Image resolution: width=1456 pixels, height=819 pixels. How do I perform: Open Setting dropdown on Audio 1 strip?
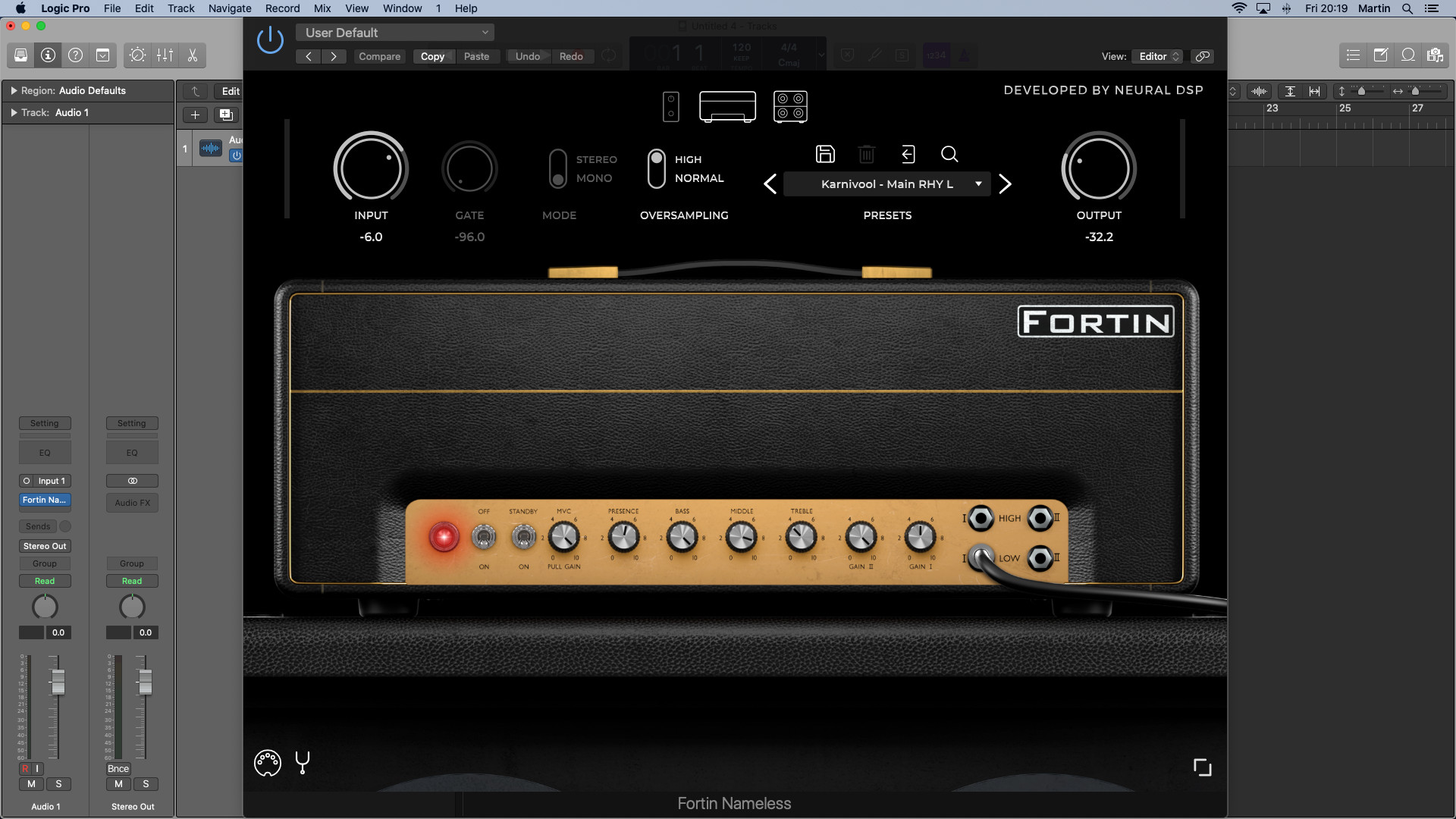tap(45, 423)
